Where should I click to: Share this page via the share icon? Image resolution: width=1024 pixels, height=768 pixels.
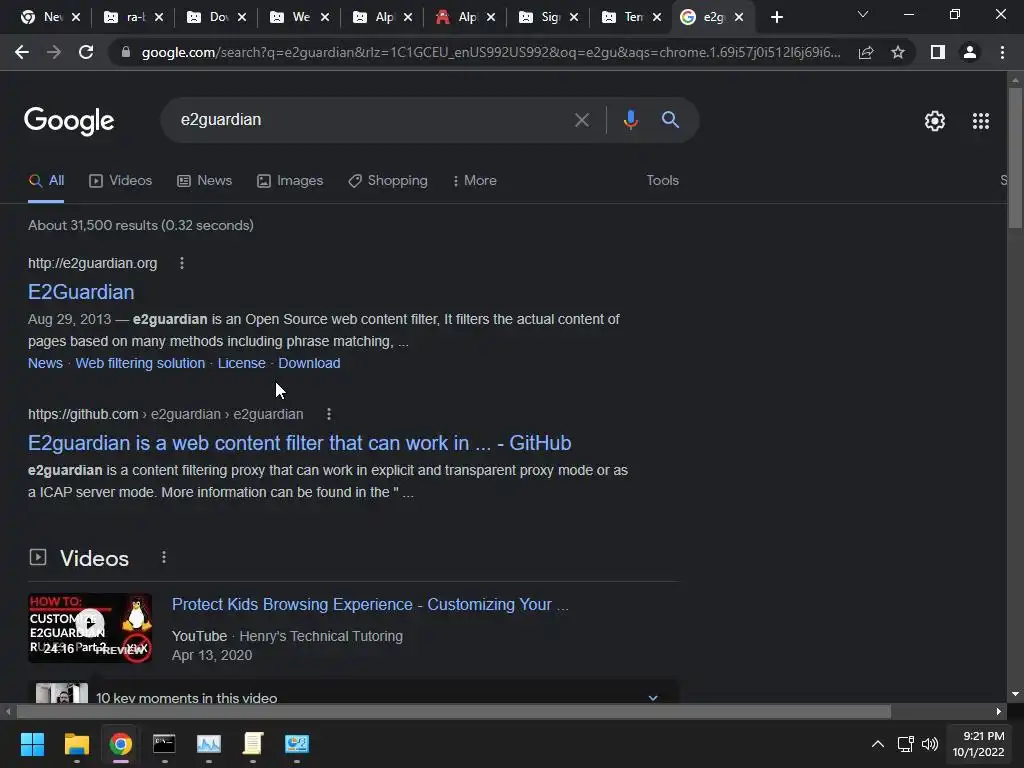point(866,52)
